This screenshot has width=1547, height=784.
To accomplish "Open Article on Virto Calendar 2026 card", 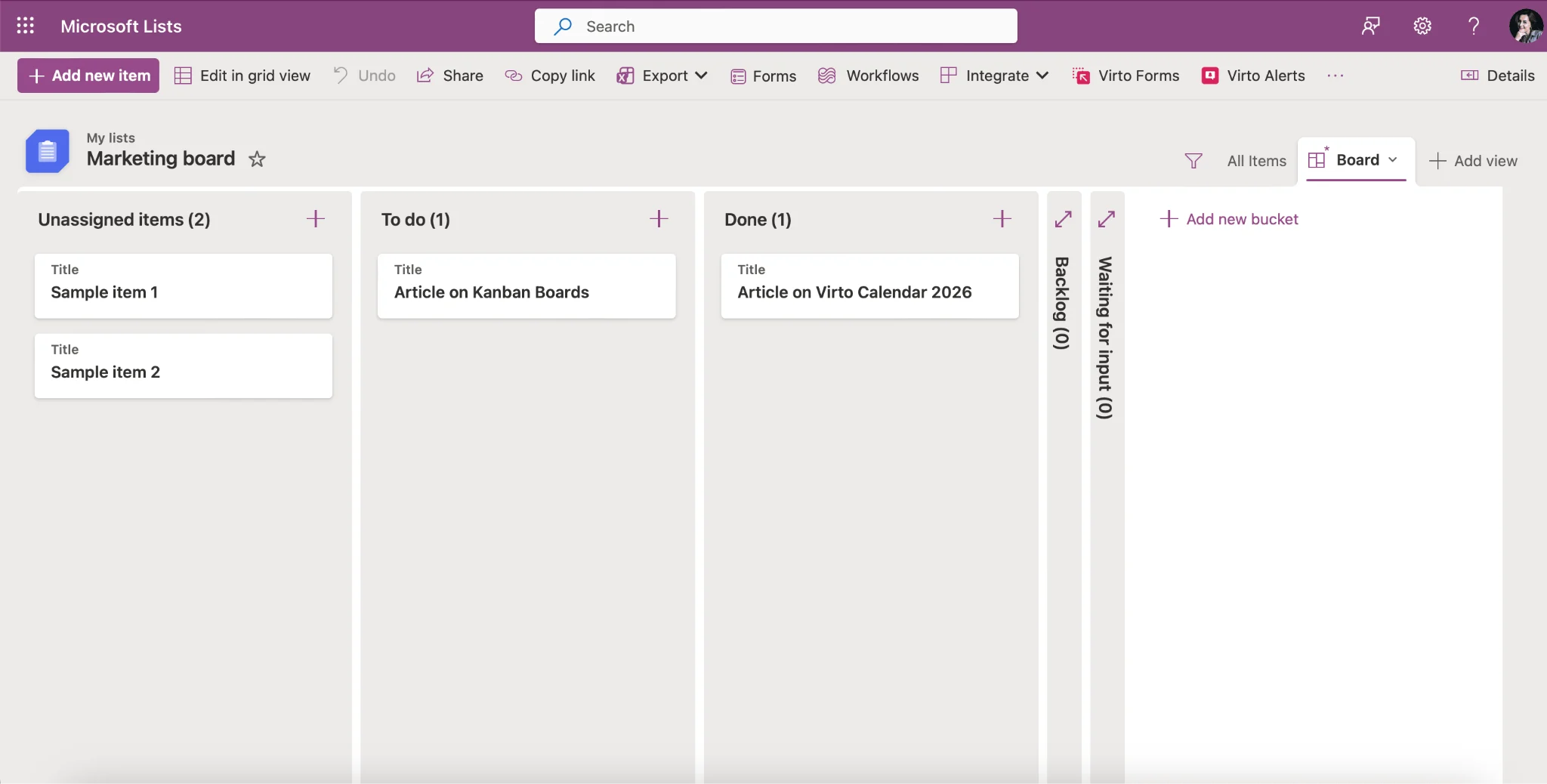I will pos(870,286).
